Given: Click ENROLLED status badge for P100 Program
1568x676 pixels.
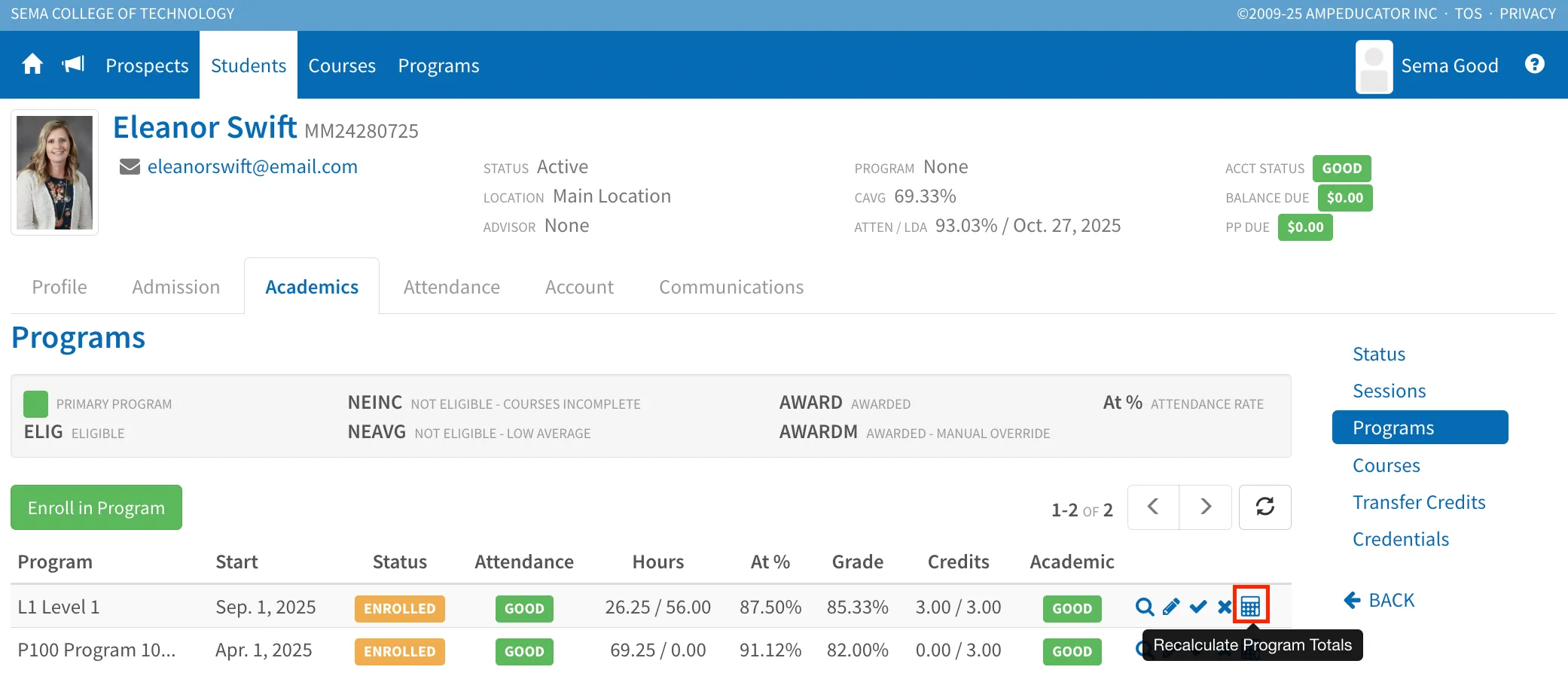Looking at the screenshot, I should point(400,651).
